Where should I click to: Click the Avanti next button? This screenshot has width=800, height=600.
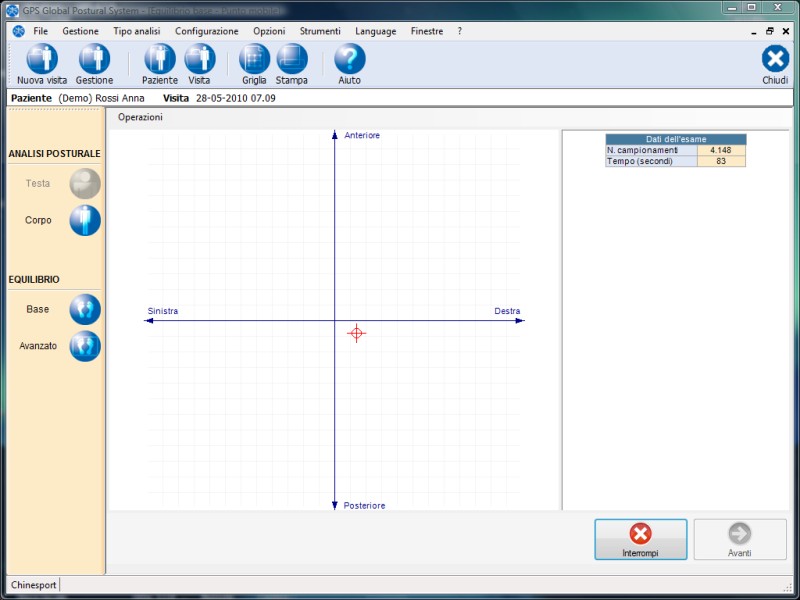pyautogui.click(x=740, y=539)
